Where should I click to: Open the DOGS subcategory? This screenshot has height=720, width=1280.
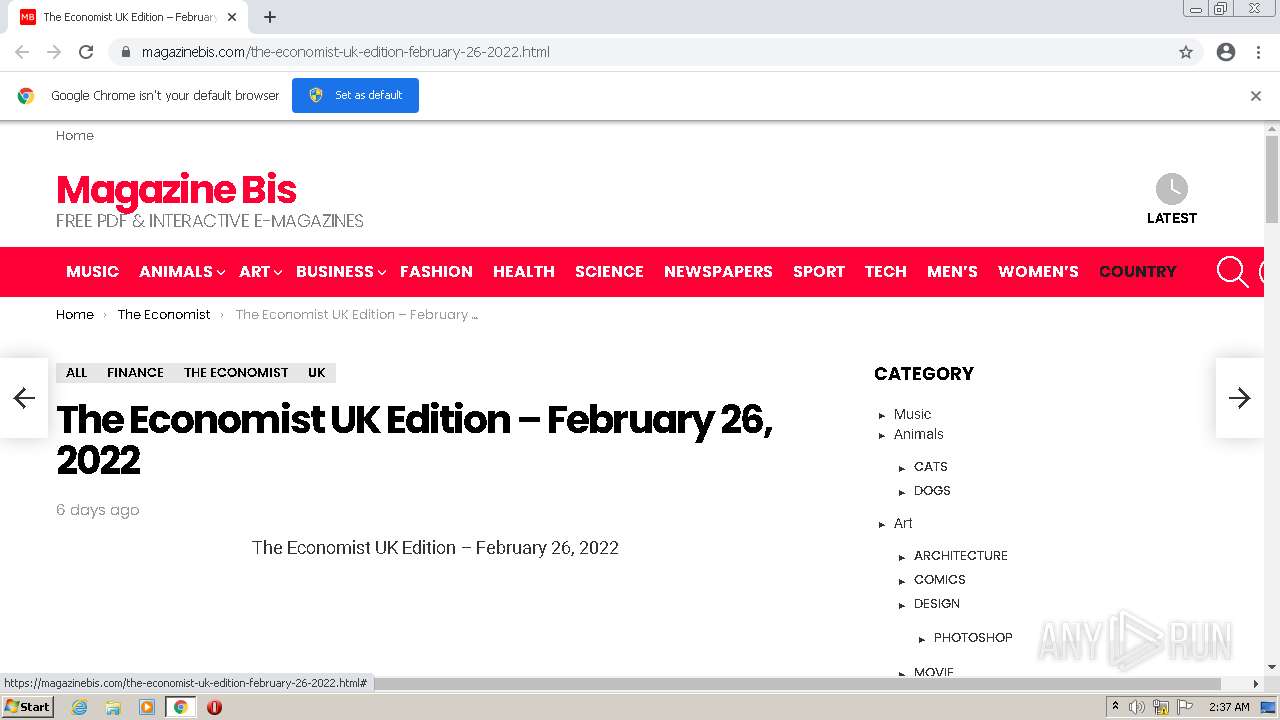click(x=932, y=491)
